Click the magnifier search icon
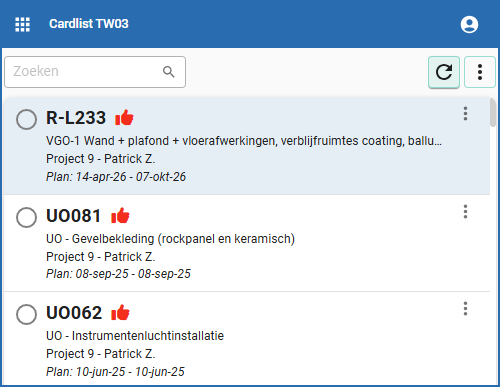 168,72
